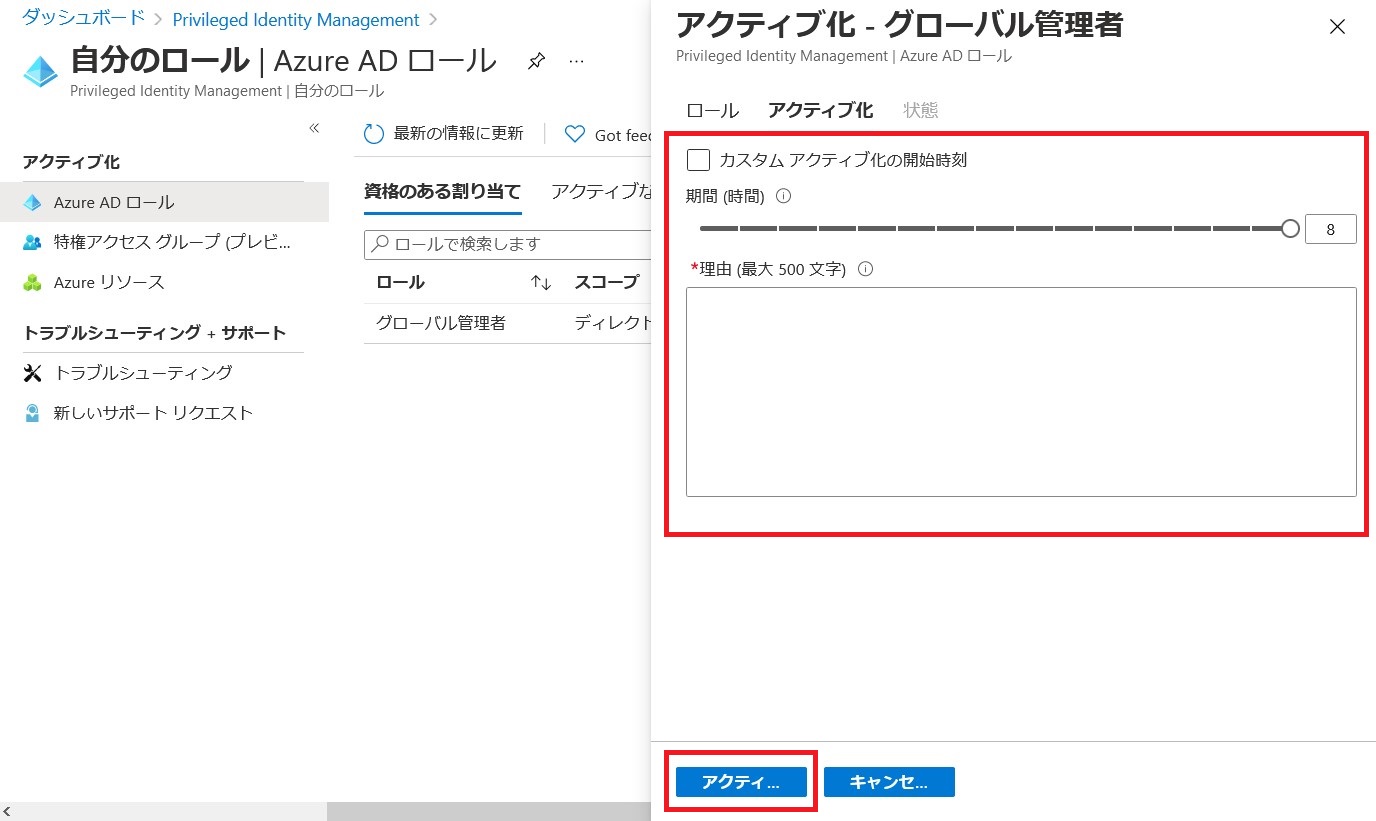Click the heart feedback icon
The width and height of the screenshot is (1376, 821).
point(575,134)
